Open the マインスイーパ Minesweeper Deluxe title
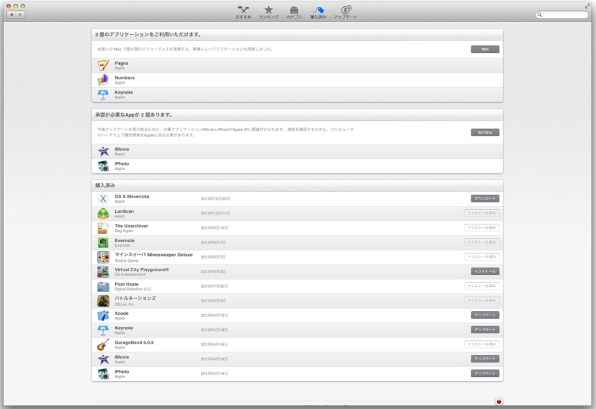Screen dimensions: 596x409 tap(154, 255)
